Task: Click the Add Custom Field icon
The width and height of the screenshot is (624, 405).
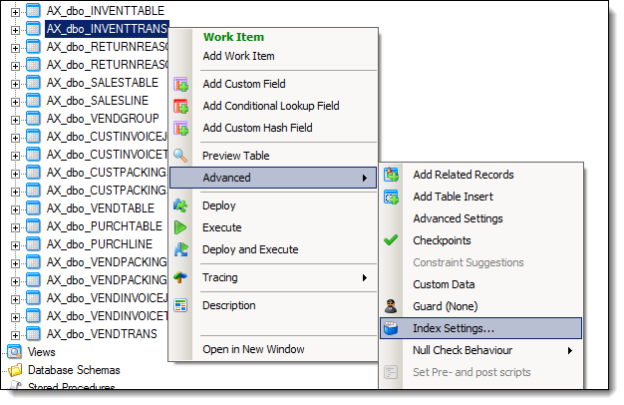Action: click(181, 84)
